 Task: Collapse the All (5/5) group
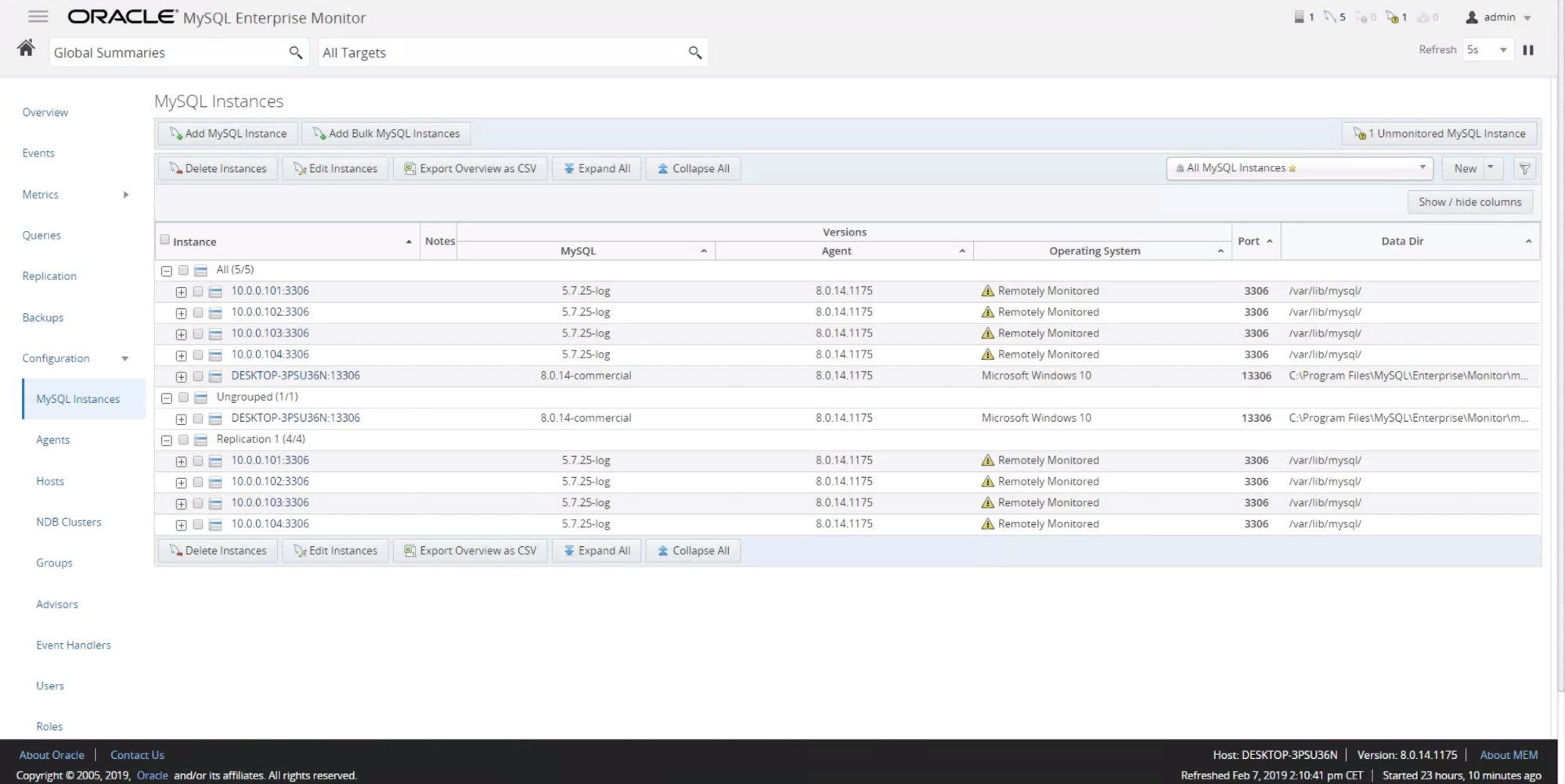point(166,271)
